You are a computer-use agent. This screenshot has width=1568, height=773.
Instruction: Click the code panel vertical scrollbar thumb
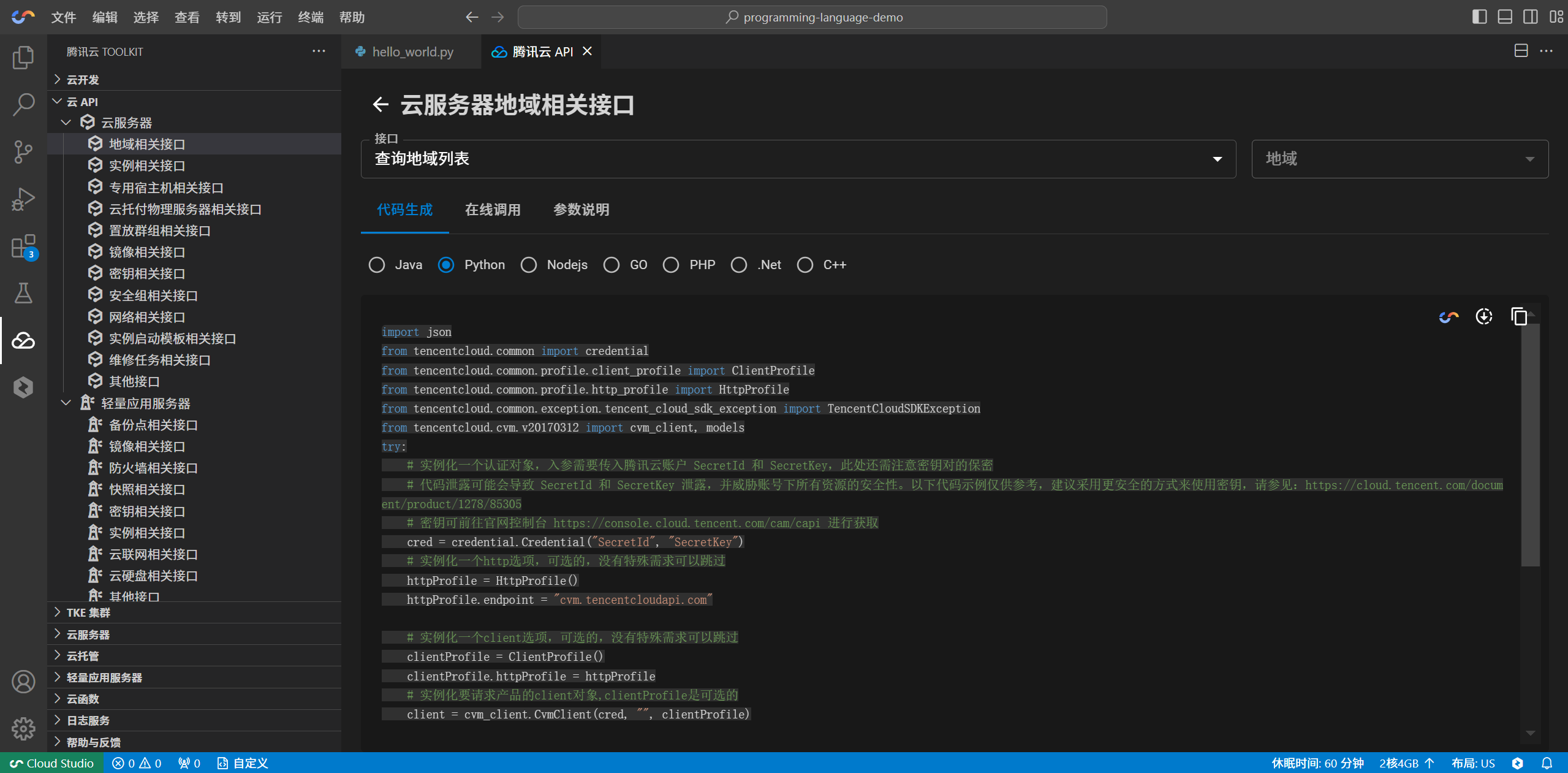[x=1531, y=444]
